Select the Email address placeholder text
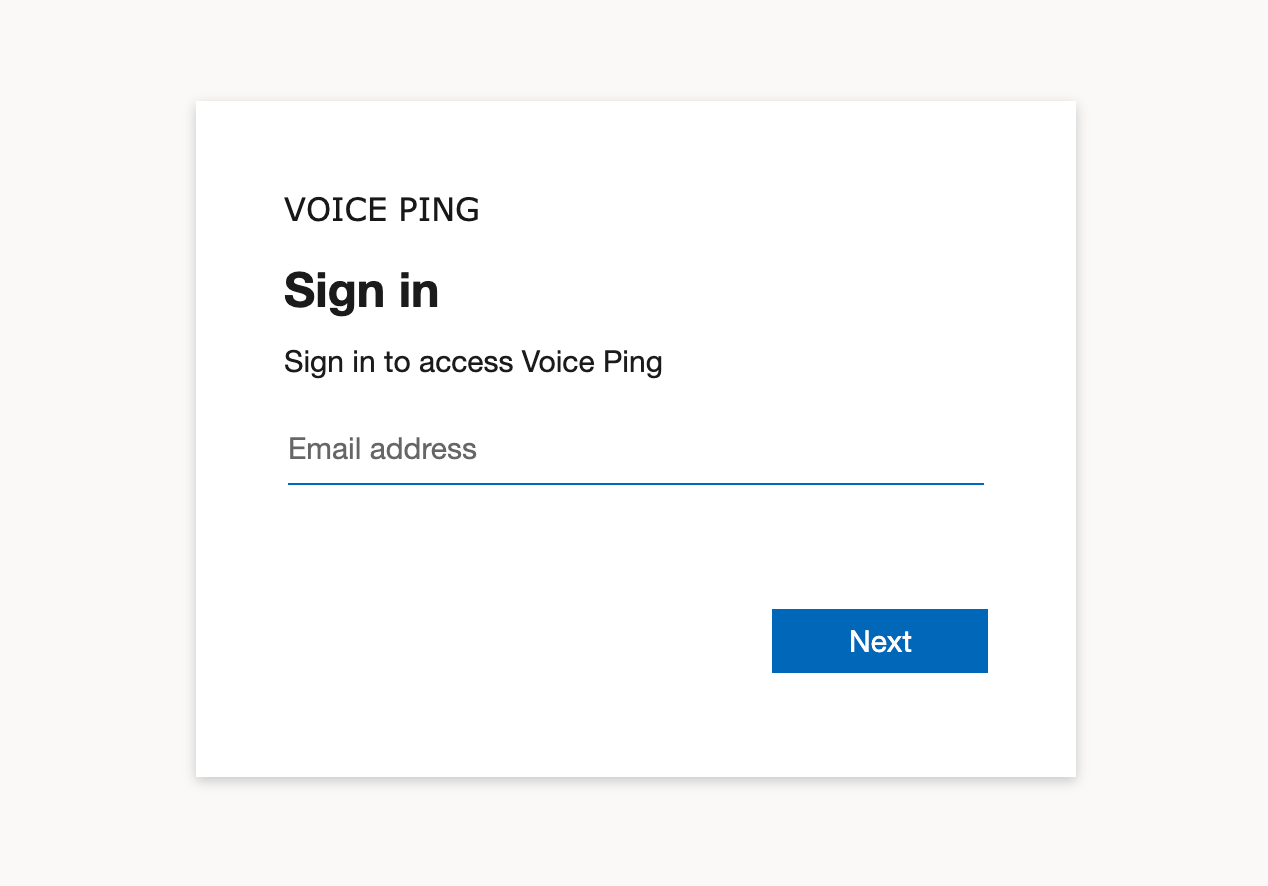The image size is (1268, 886). [x=382, y=449]
